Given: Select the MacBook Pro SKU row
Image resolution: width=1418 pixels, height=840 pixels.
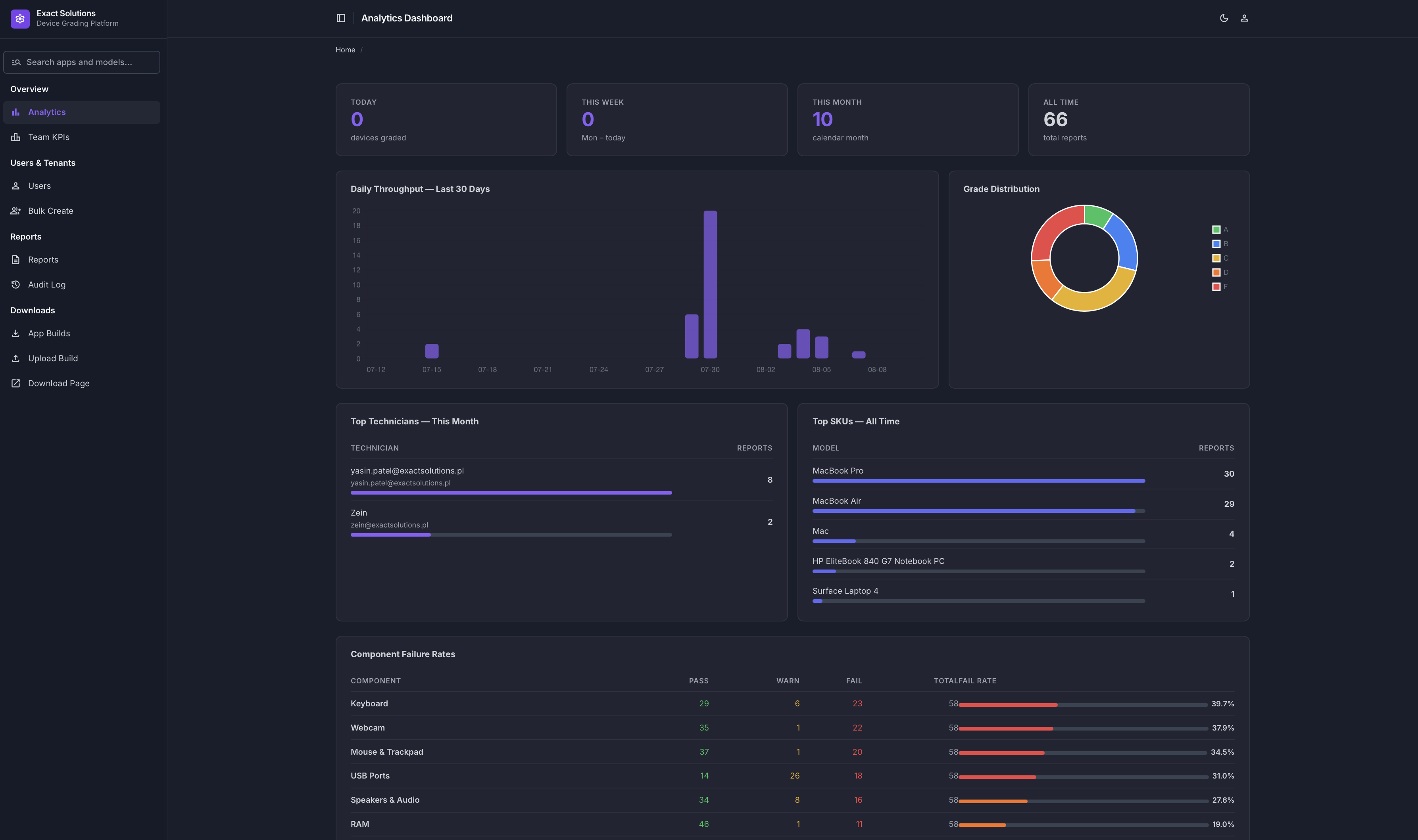Looking at the screenshot, I should pos(1024,474).
